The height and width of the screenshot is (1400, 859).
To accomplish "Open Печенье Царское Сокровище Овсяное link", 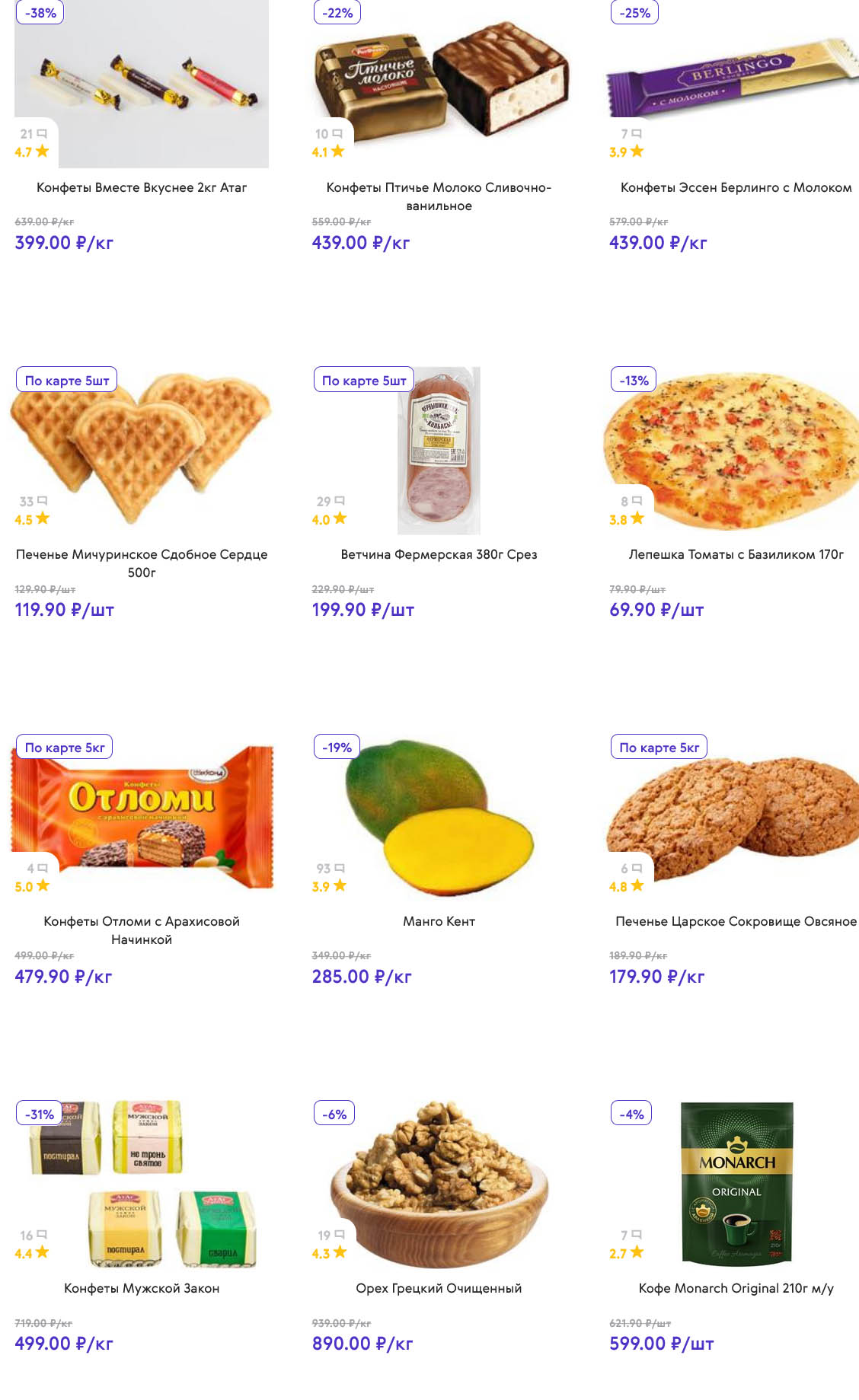I will click(736, 921).
